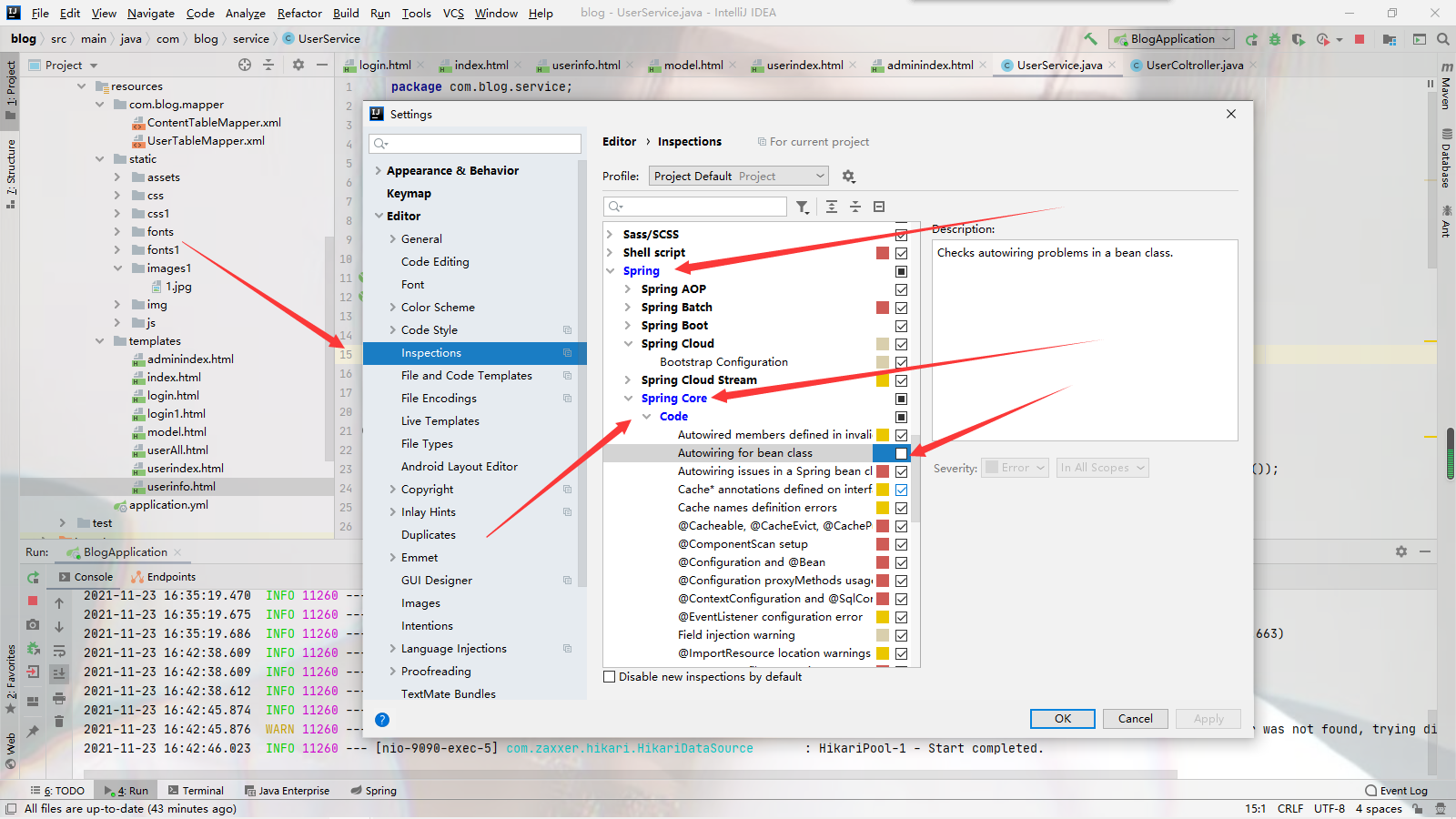Collapse the Spring Core inspection group
The image size is (1456, 819).
click(x=629, y=399)
